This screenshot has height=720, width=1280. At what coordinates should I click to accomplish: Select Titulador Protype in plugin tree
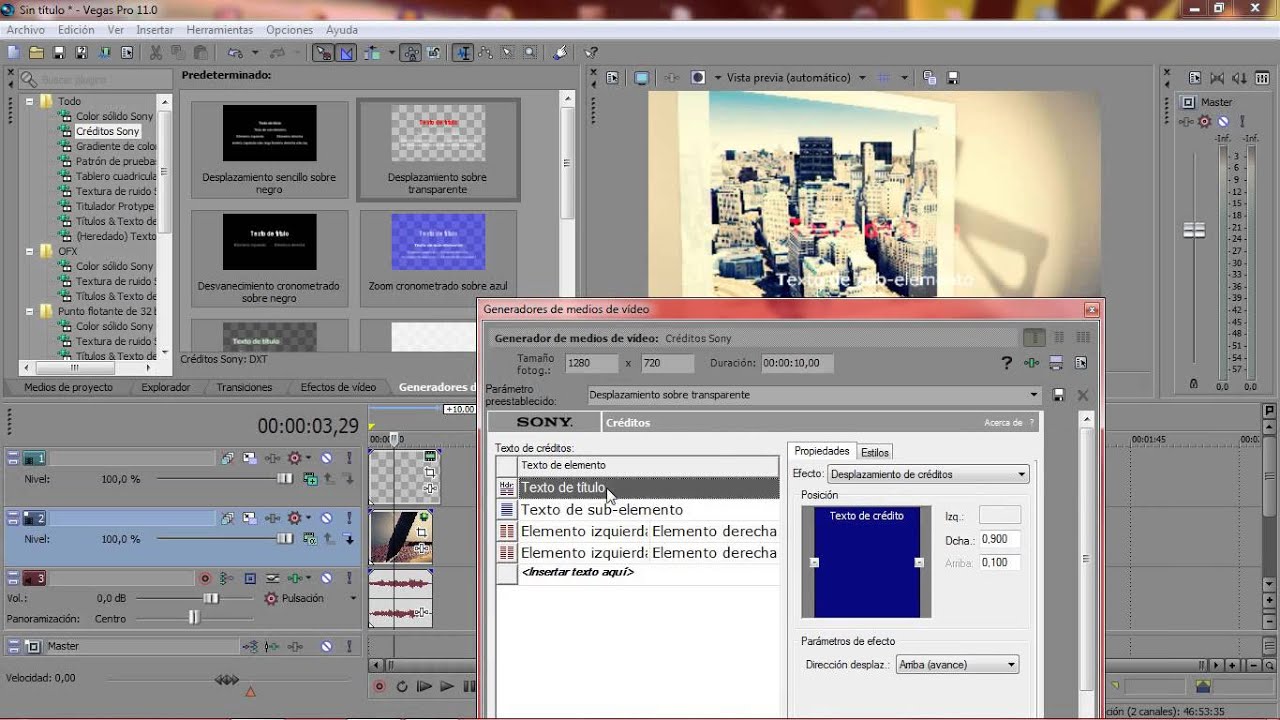pyautogui.click(x=114, y=206)
